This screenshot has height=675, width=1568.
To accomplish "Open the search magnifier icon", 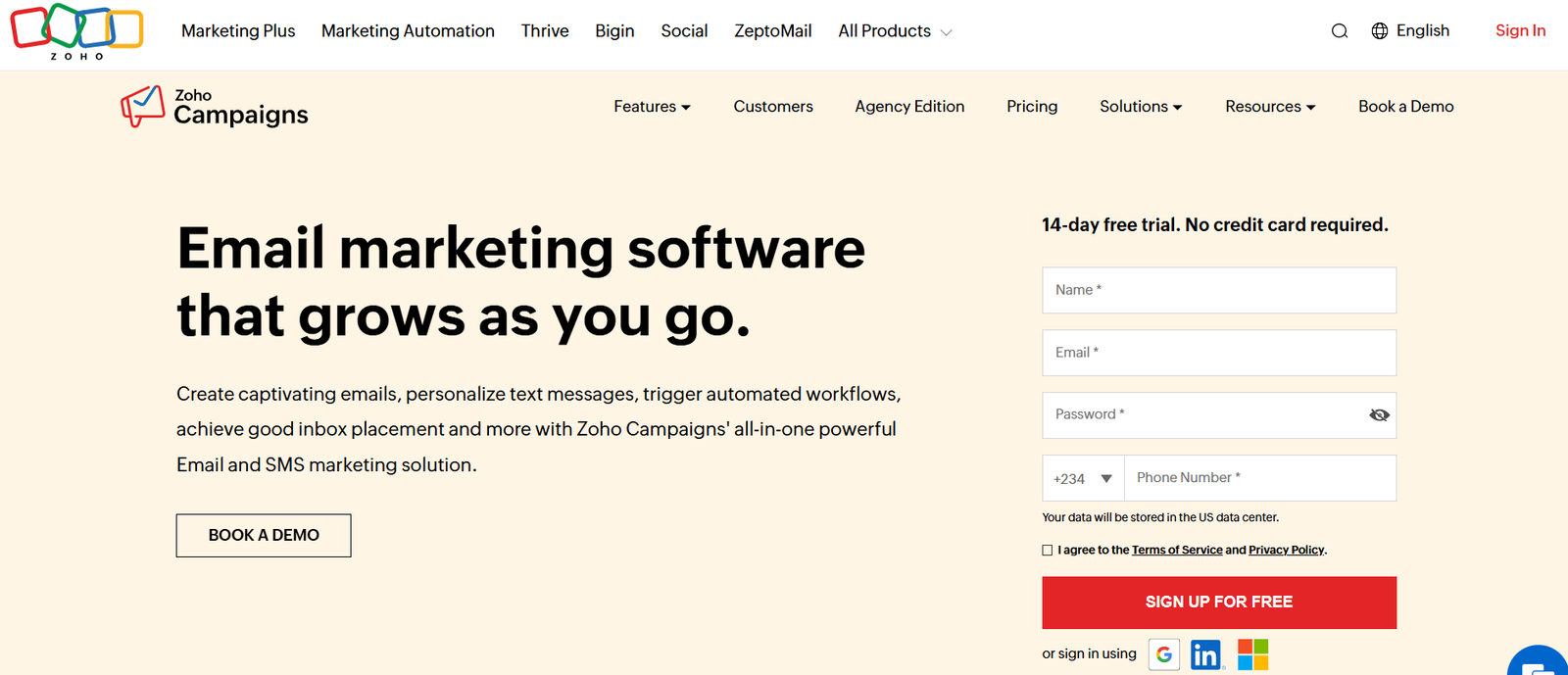I will click(x=1339, y=30).
